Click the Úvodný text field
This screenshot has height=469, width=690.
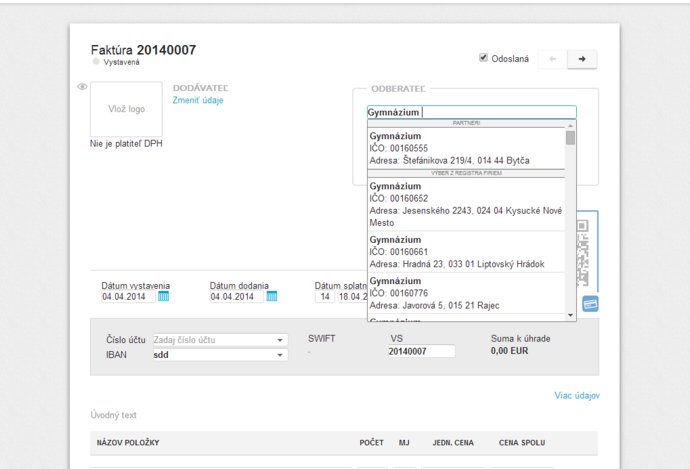pos(114,415)
